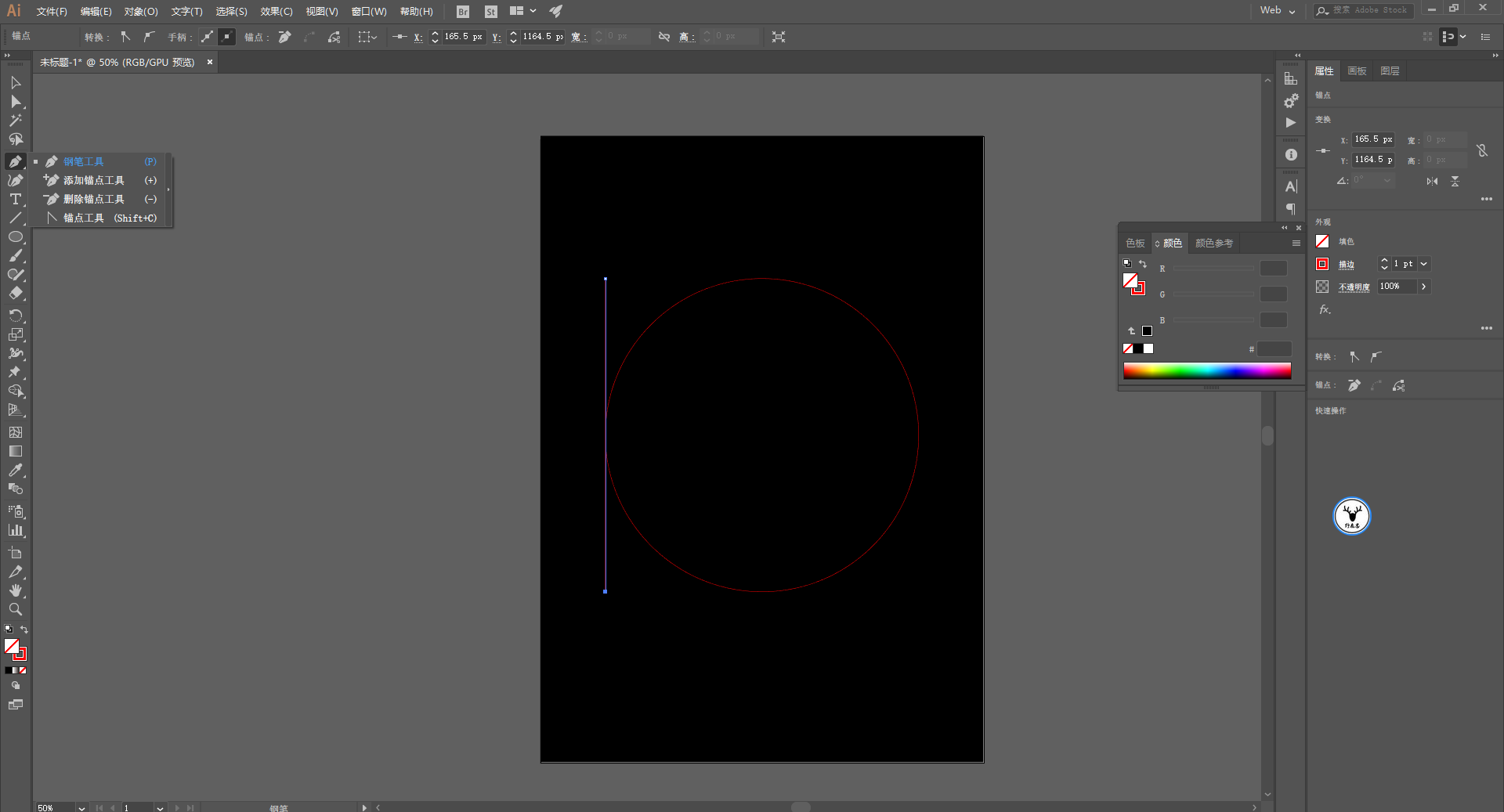This screenshot has height=812, width=1504.
Task: Open the stroke weight dropdown in Properties
Action: 1423,264
